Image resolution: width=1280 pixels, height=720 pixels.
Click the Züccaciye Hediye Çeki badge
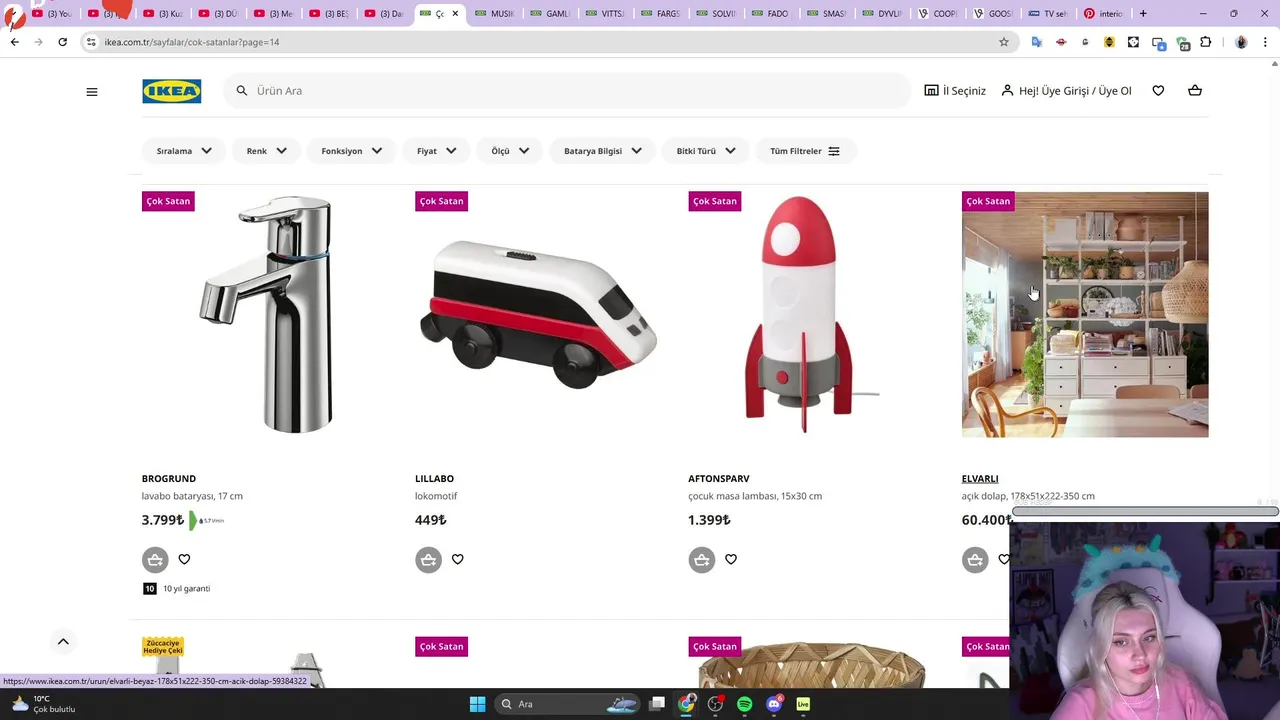[163, 647]
